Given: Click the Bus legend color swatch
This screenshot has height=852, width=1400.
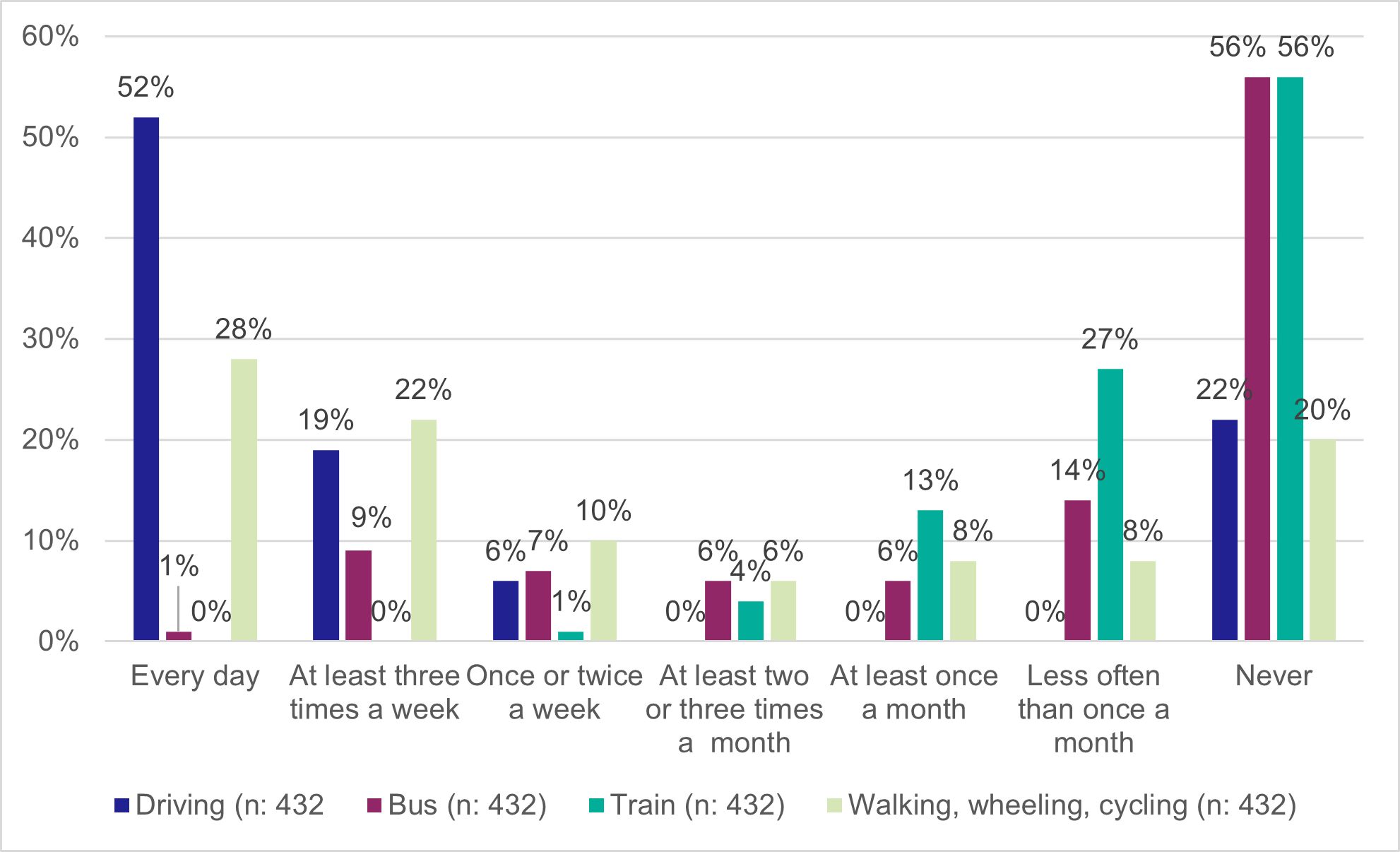Looking at the screenshot, I should (x=374, y=805).
